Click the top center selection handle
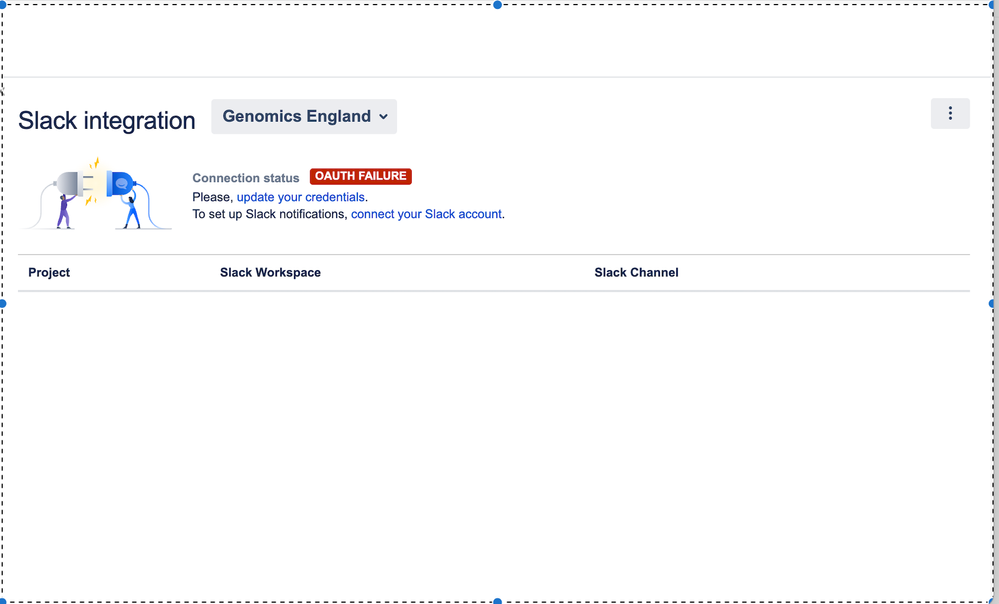 coord(497,5)
